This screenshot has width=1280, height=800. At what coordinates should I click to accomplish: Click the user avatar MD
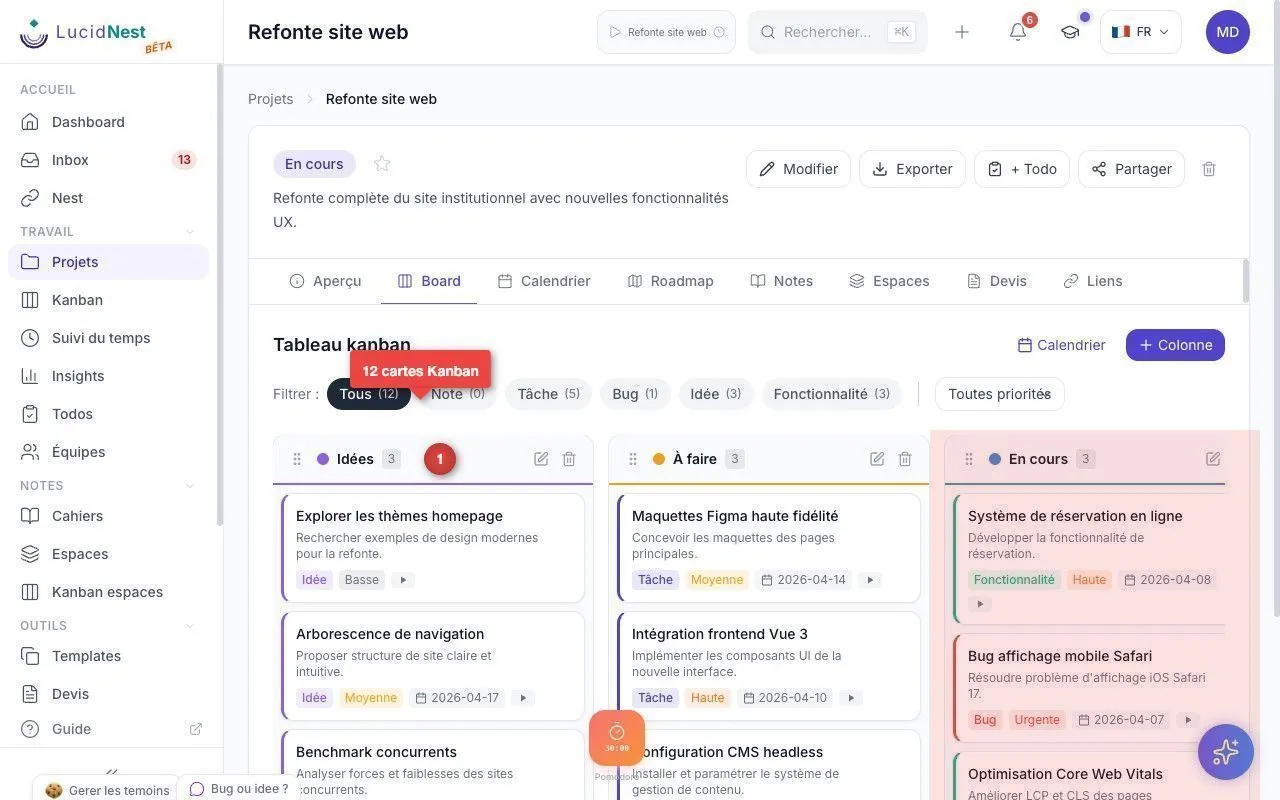pos(1228,32)
